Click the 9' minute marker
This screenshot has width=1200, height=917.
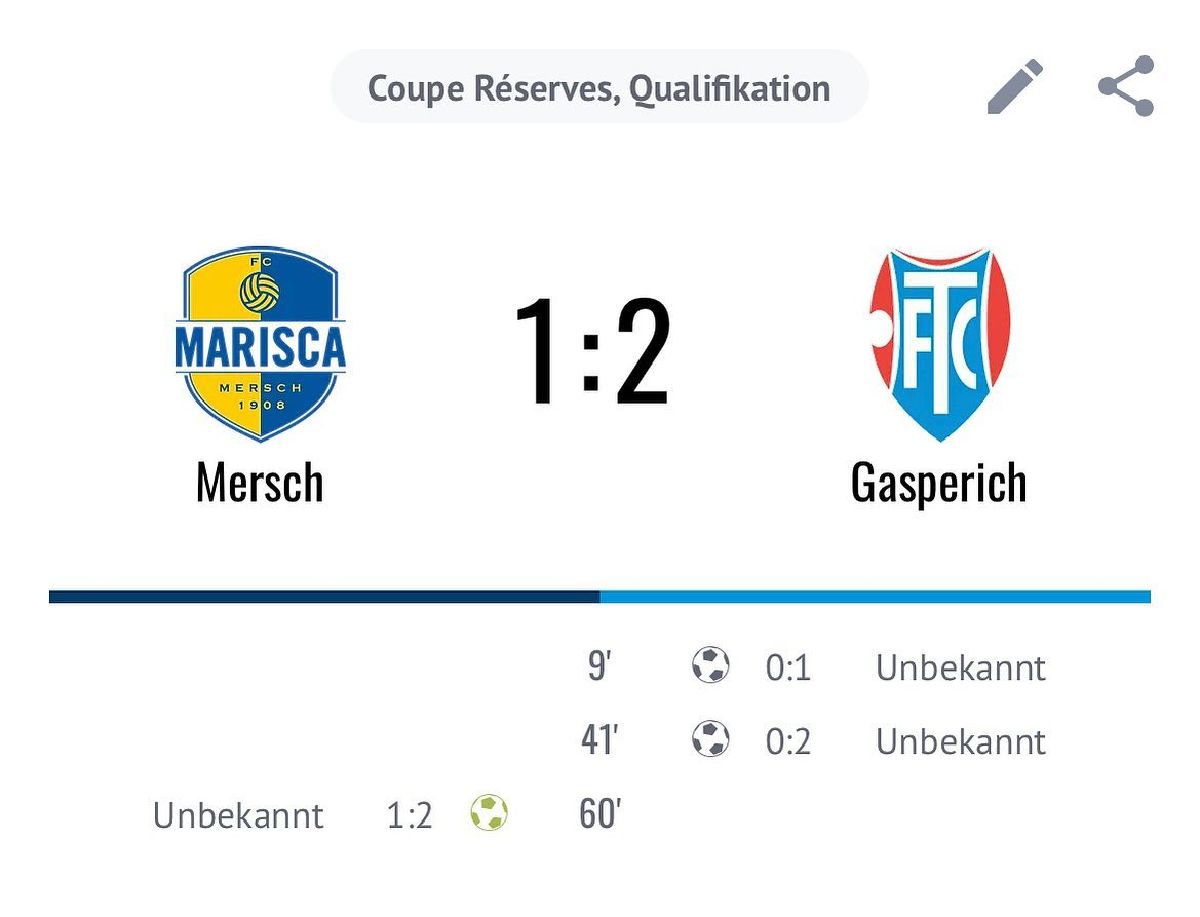click(599, 665)
